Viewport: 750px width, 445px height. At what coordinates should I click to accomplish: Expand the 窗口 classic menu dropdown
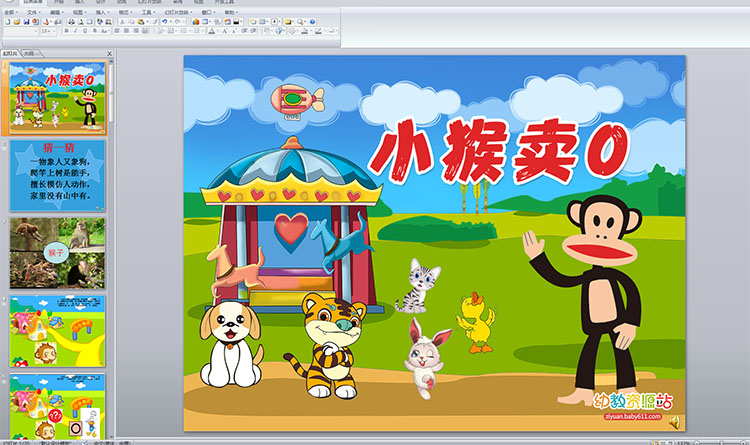208,12
